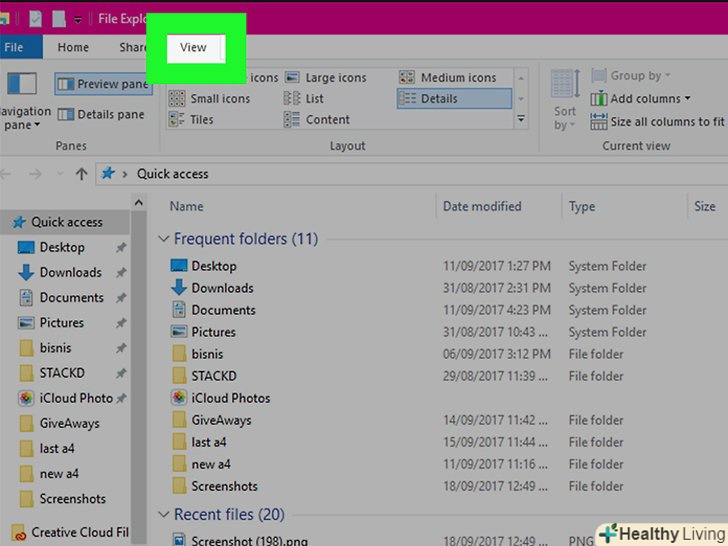
Task: Click the Quick access address bar
Action: [411, 174]
